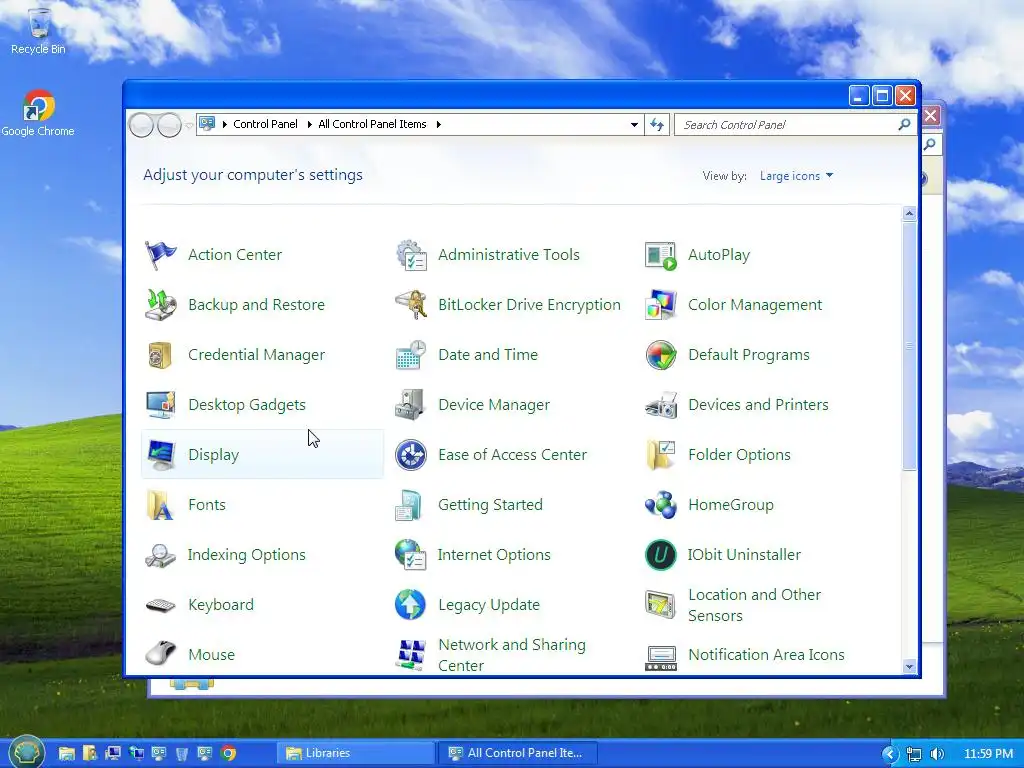
Task: Expand the address bar history dropdown
Action: click(634, 124)
